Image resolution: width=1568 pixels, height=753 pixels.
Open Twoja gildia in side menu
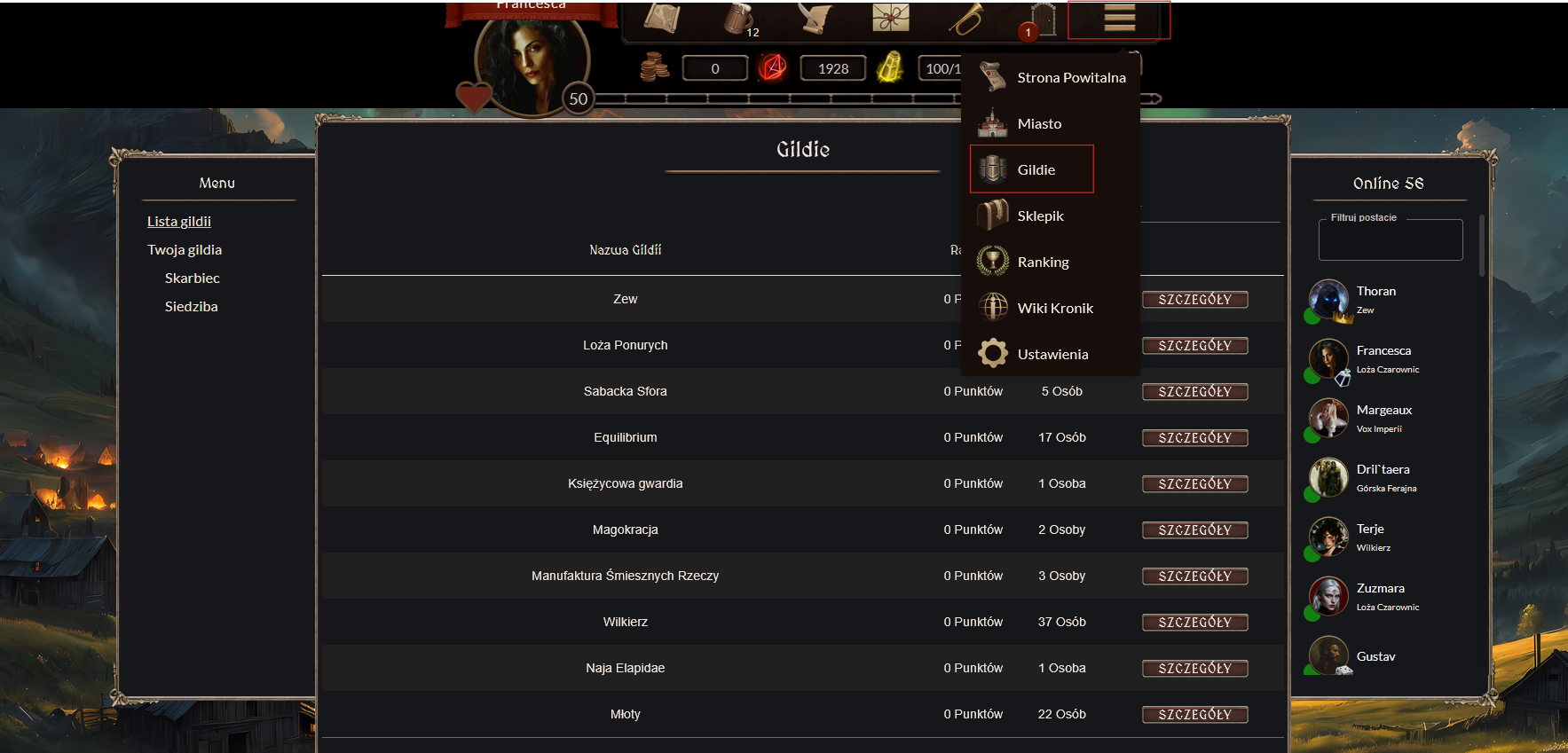pyautogui.click(x=185, y=250)
